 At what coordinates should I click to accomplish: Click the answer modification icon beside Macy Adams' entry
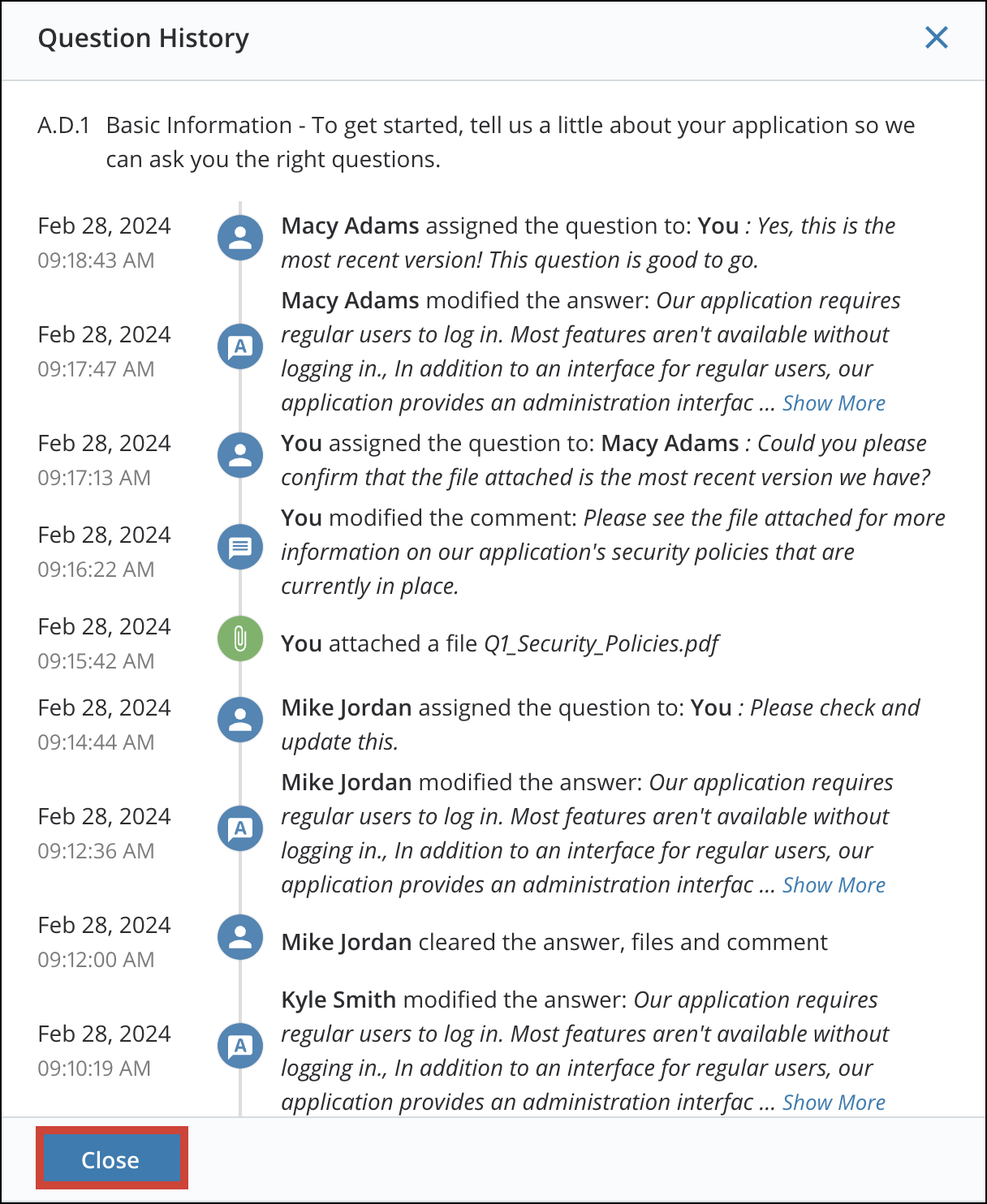coord(240,346)
